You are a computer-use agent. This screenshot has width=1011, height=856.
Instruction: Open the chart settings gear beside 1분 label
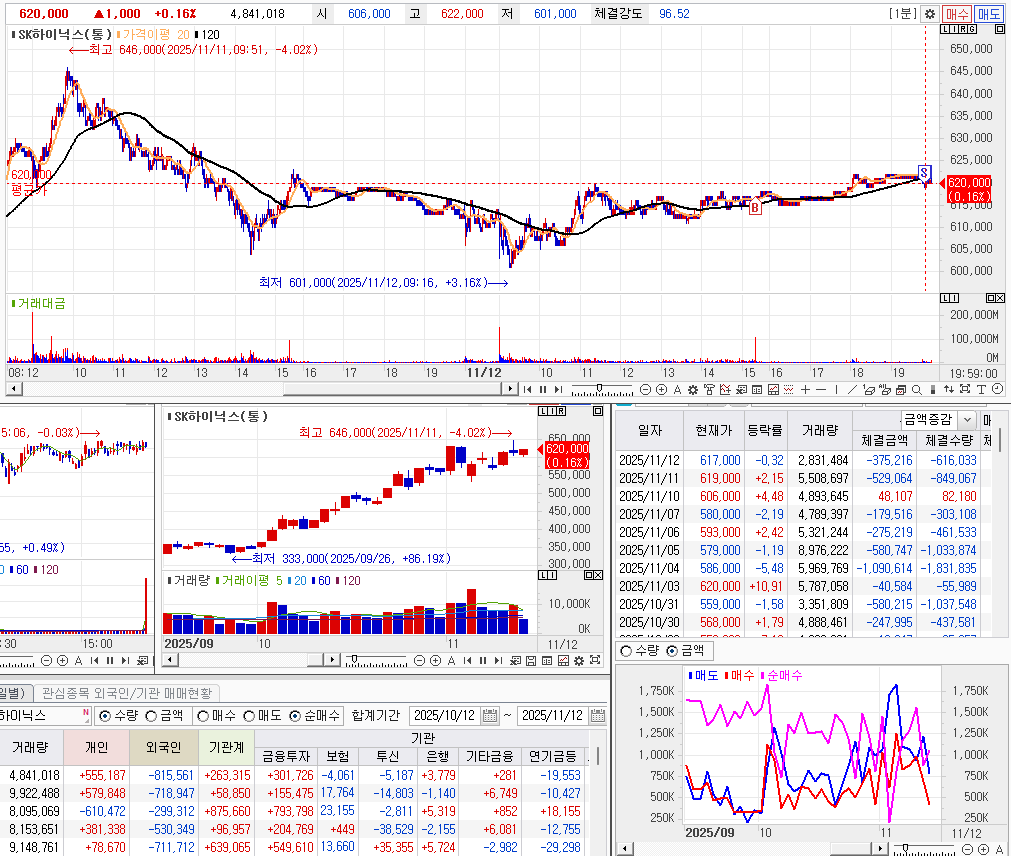coord(930,14)
